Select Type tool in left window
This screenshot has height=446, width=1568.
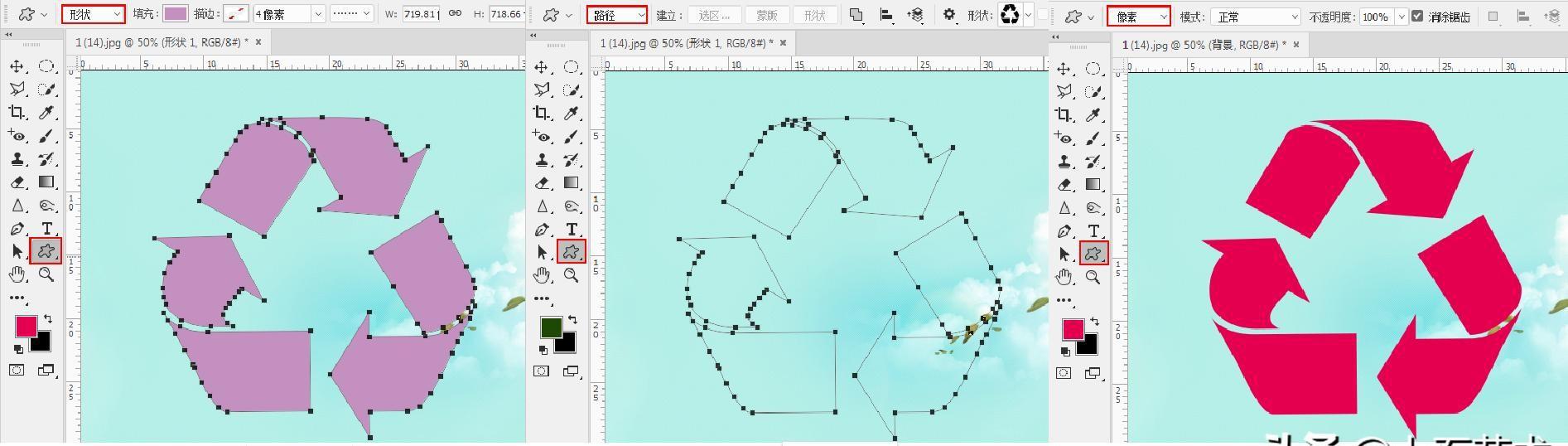[46, 229]
